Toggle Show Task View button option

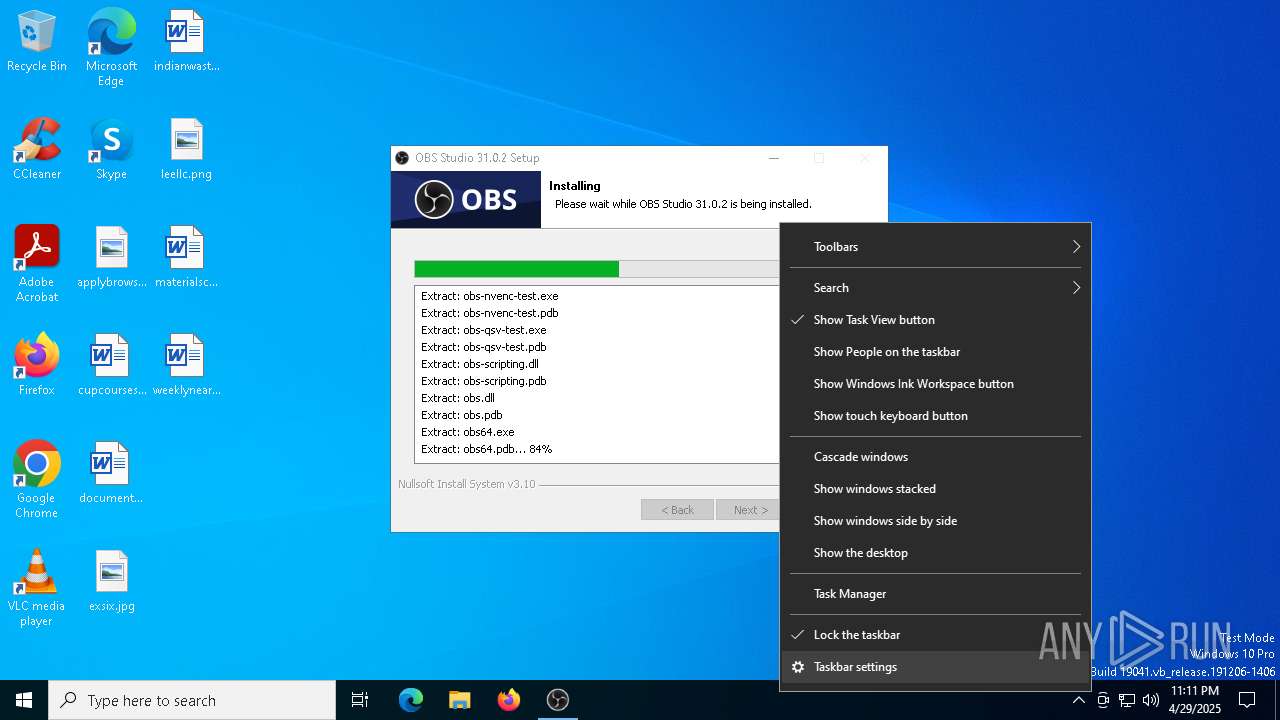[x=935, y=320]
